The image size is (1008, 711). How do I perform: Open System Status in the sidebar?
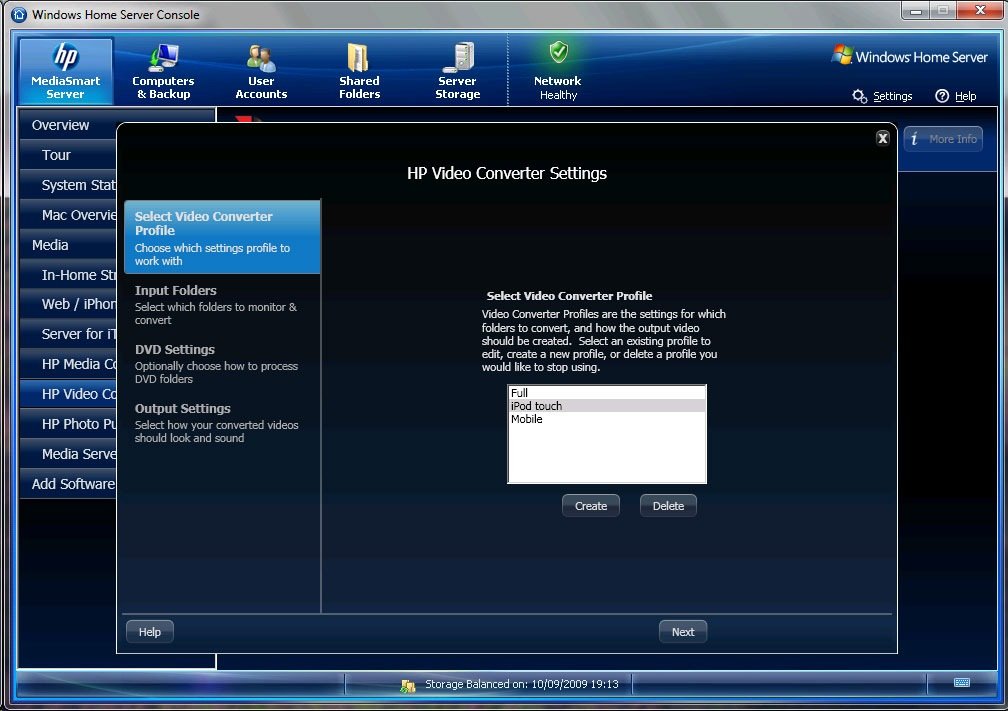click(x=68, y=185)
